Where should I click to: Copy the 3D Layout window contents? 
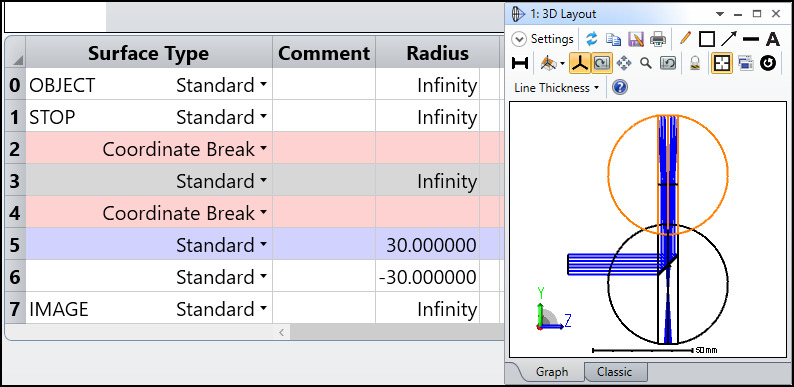614,39
